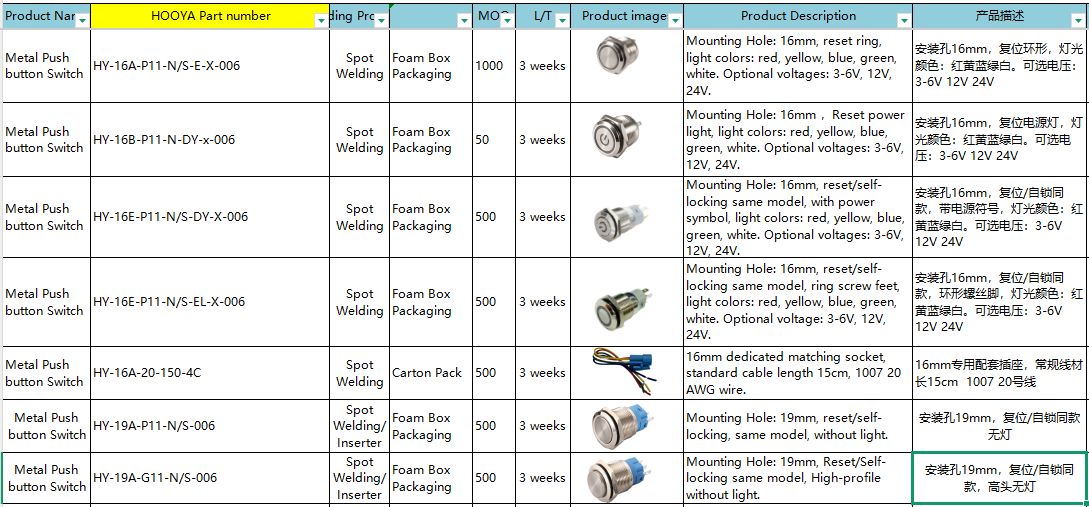Click the HY-16A-P11-N/S-E-X-006 switch image

615,55
